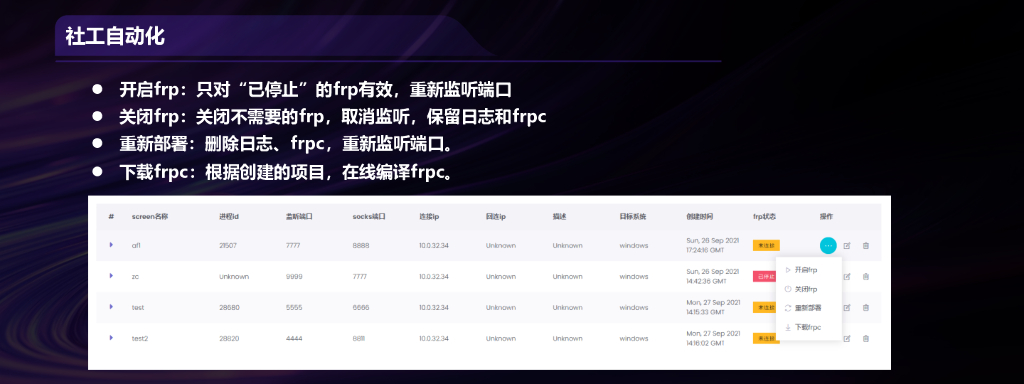Click the bullet starting with 重新部署

(x=286, y=144)
